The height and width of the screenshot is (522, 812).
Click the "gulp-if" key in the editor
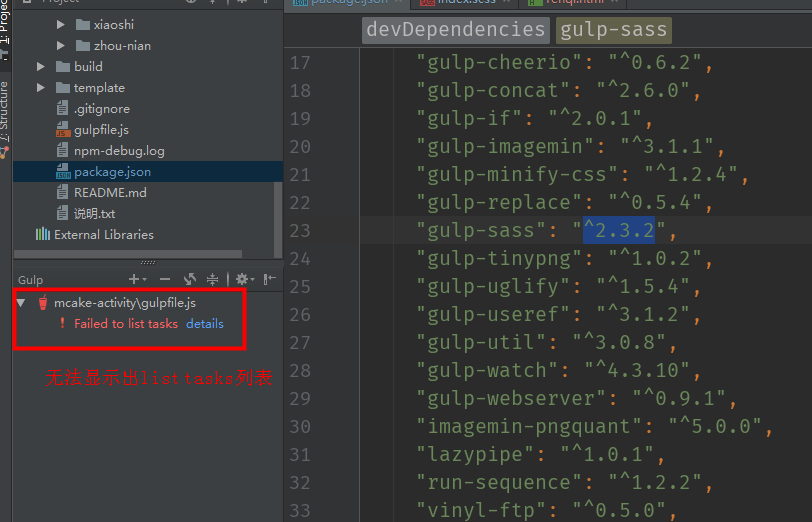click(x=469, y=118)
